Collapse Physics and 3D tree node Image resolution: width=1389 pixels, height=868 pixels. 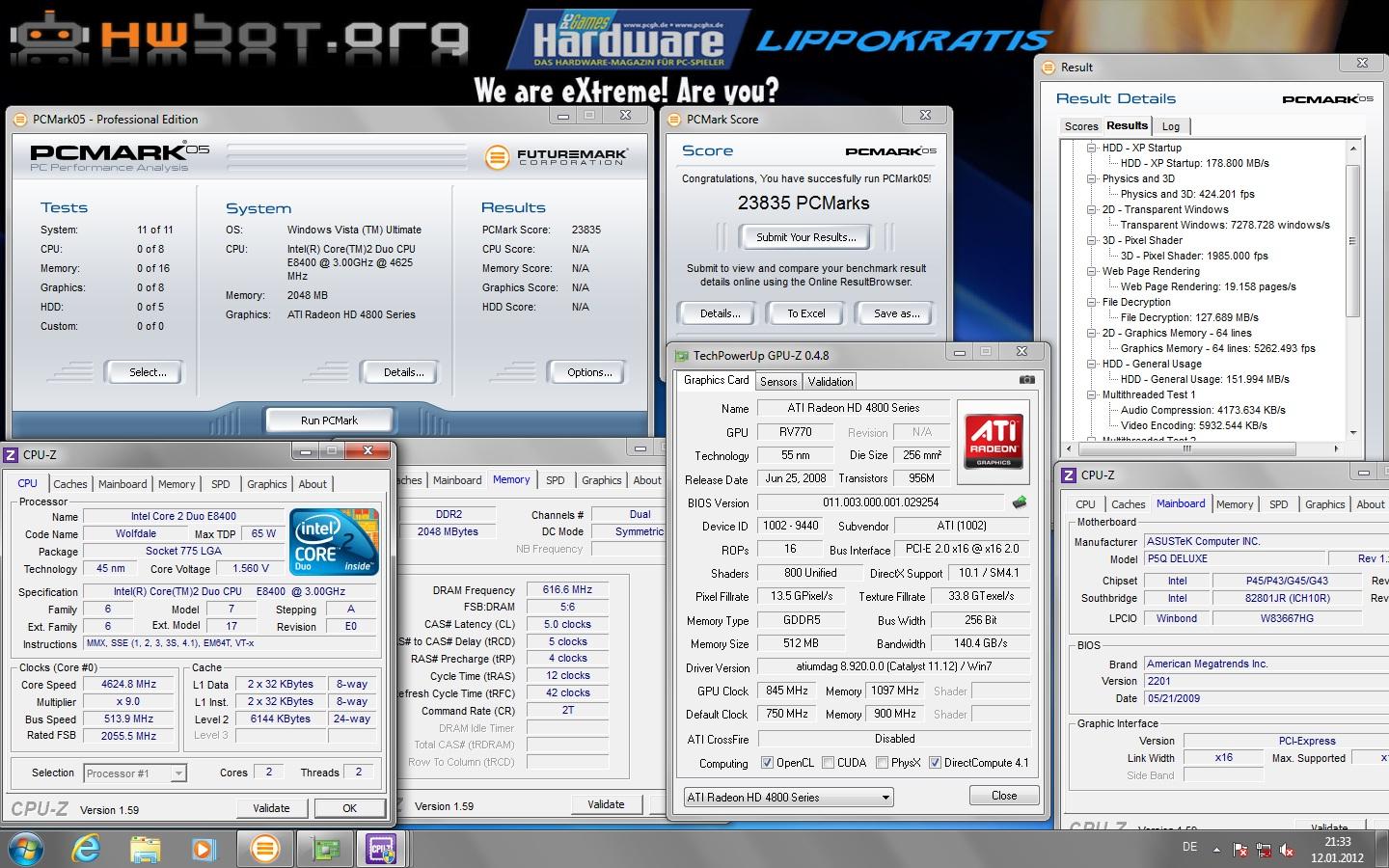tap(1092, 178)
